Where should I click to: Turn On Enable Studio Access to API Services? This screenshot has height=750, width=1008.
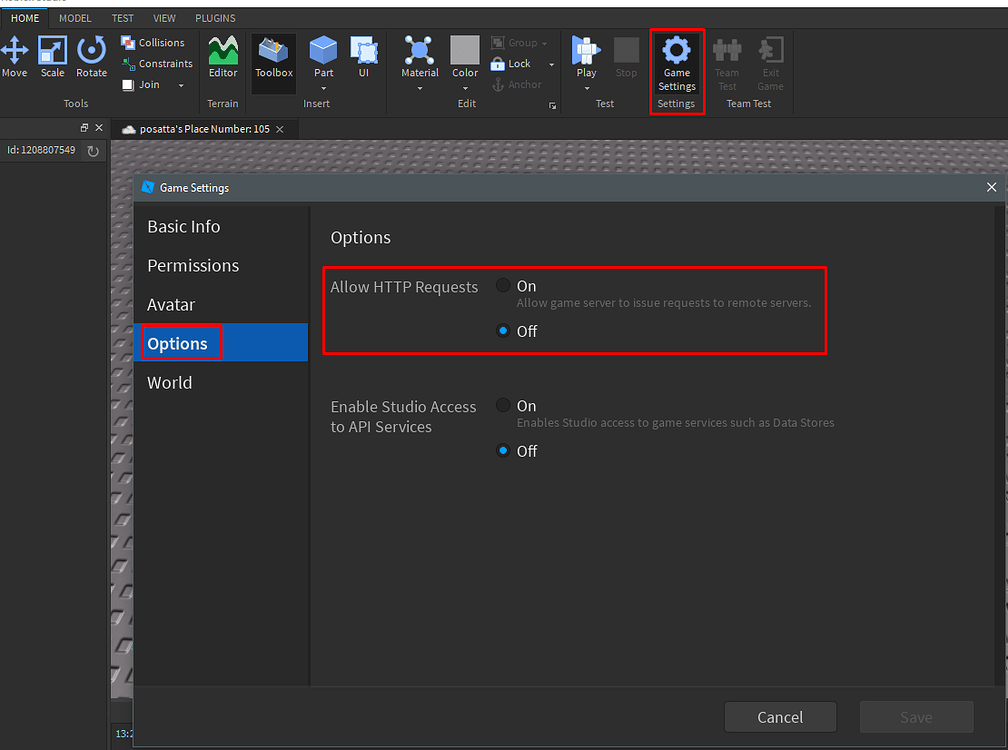tap(503, 404)
